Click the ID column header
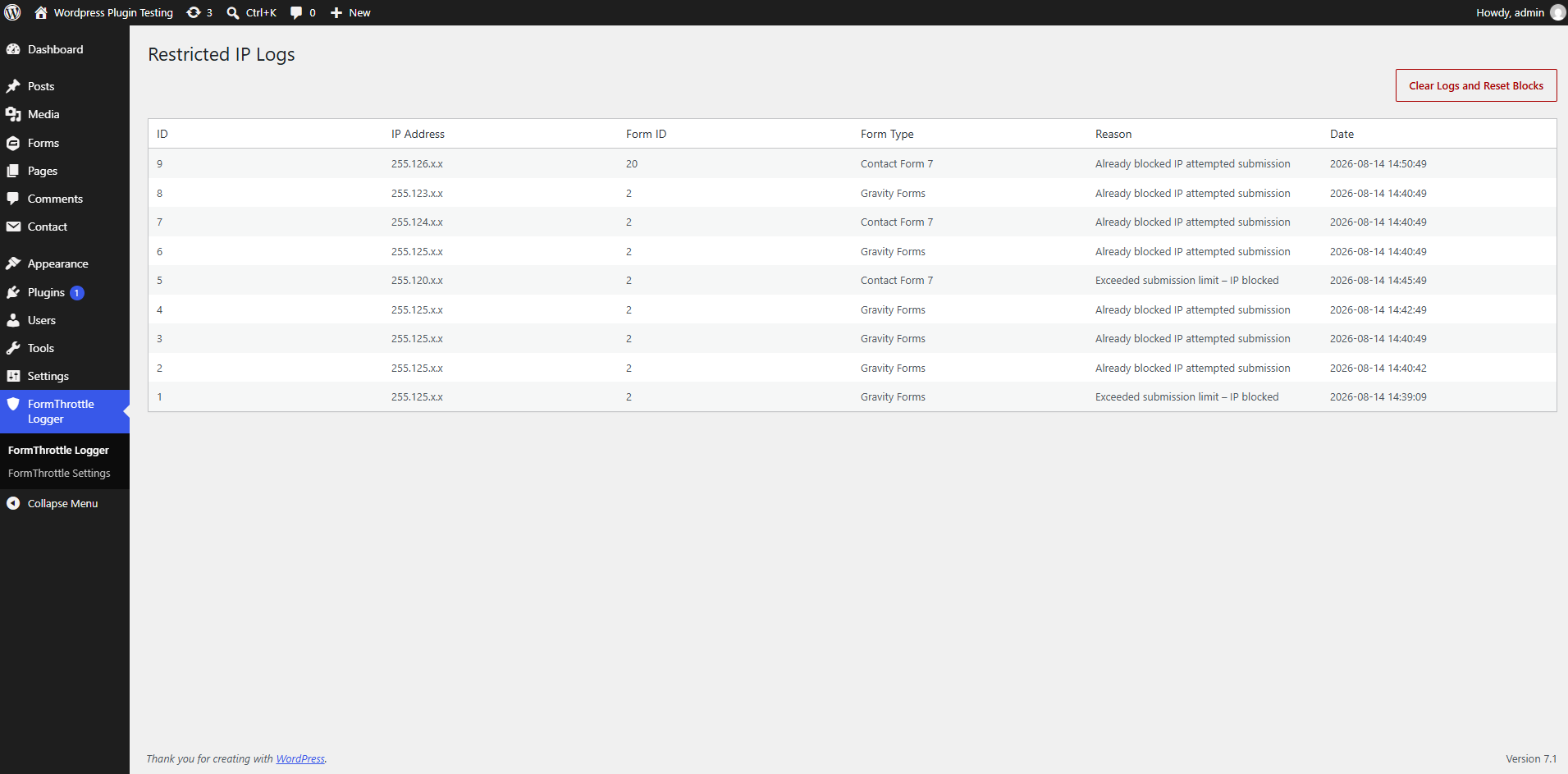 162,134
